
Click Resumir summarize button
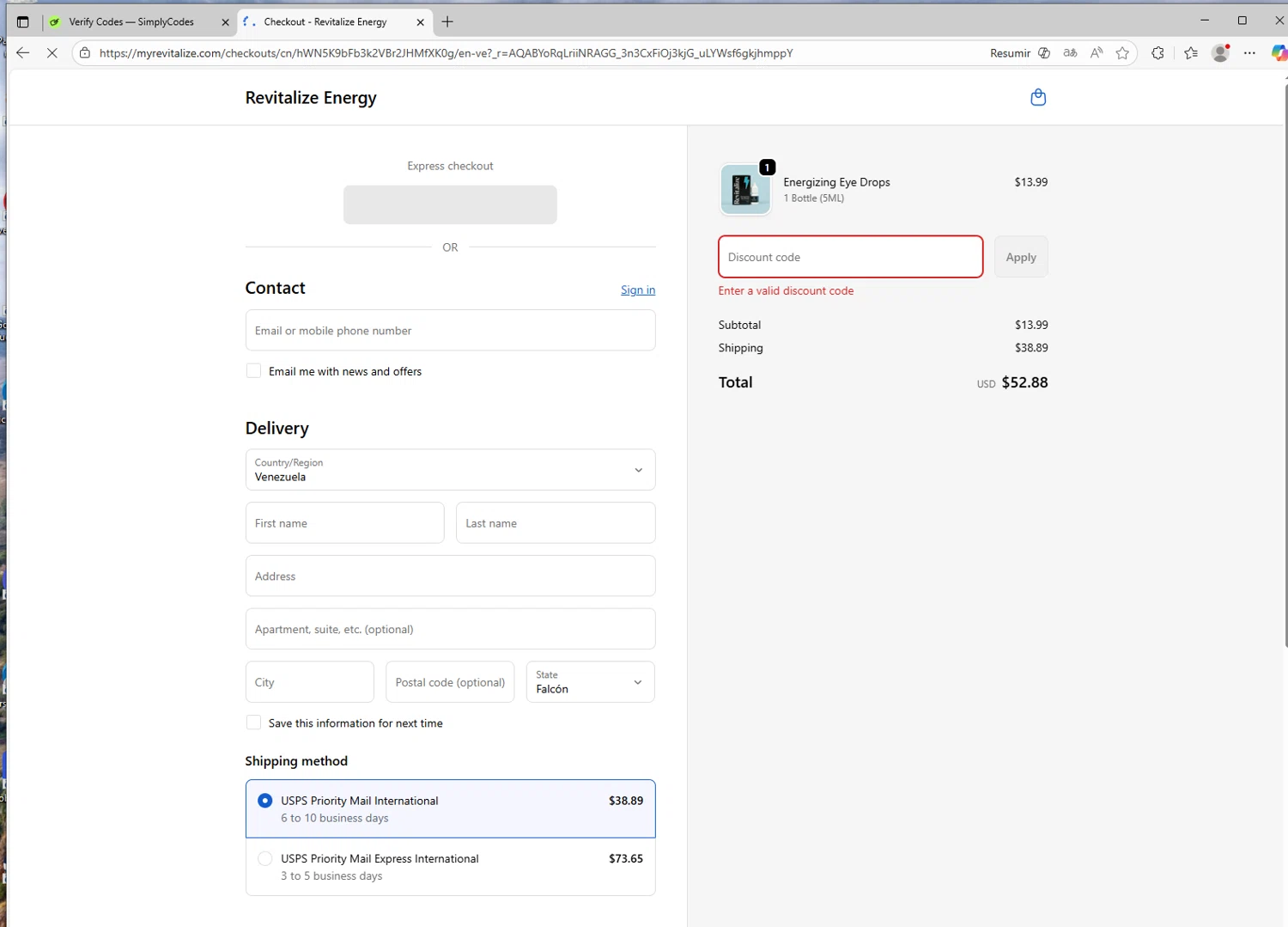pos(1019,52)
